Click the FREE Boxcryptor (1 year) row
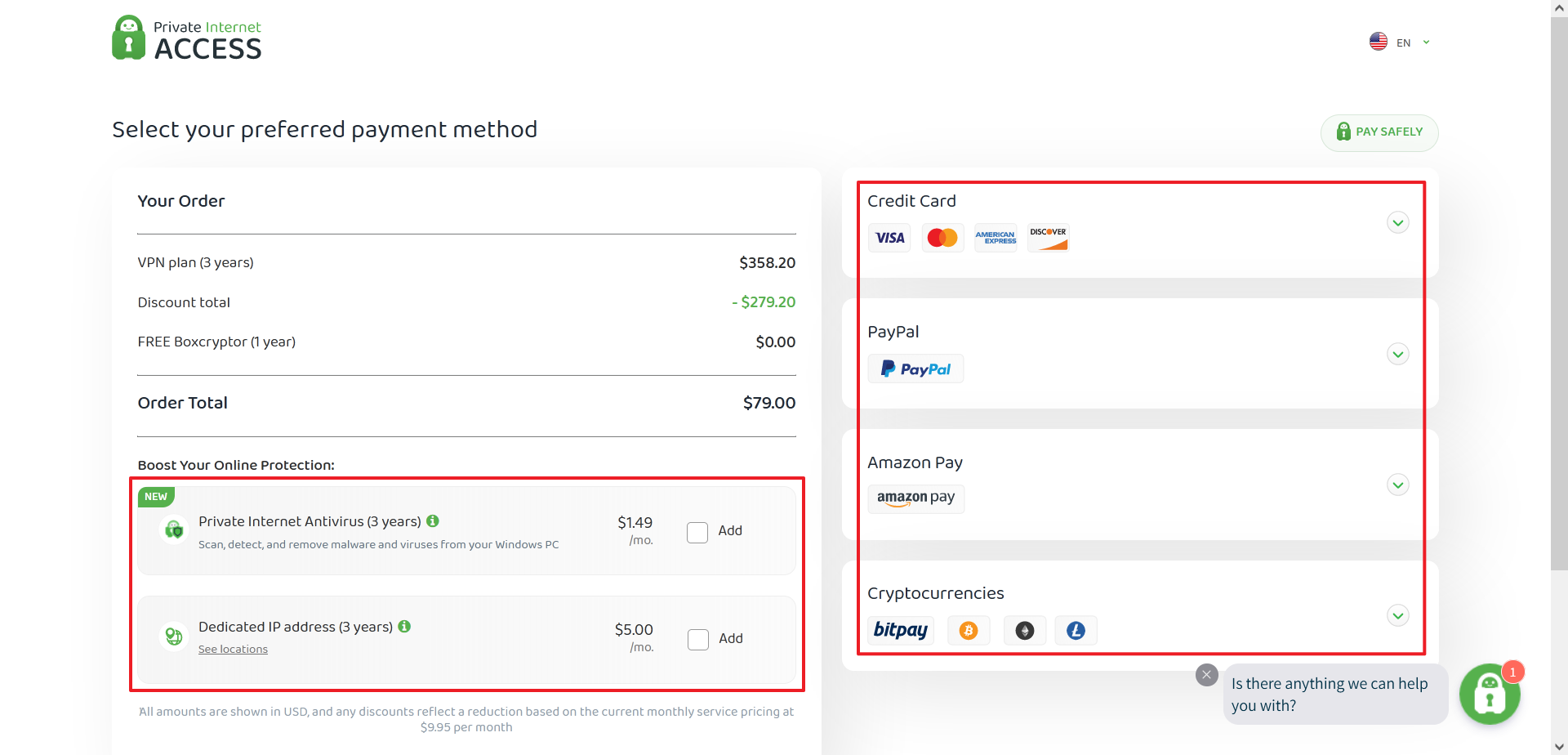 (466, 342)
